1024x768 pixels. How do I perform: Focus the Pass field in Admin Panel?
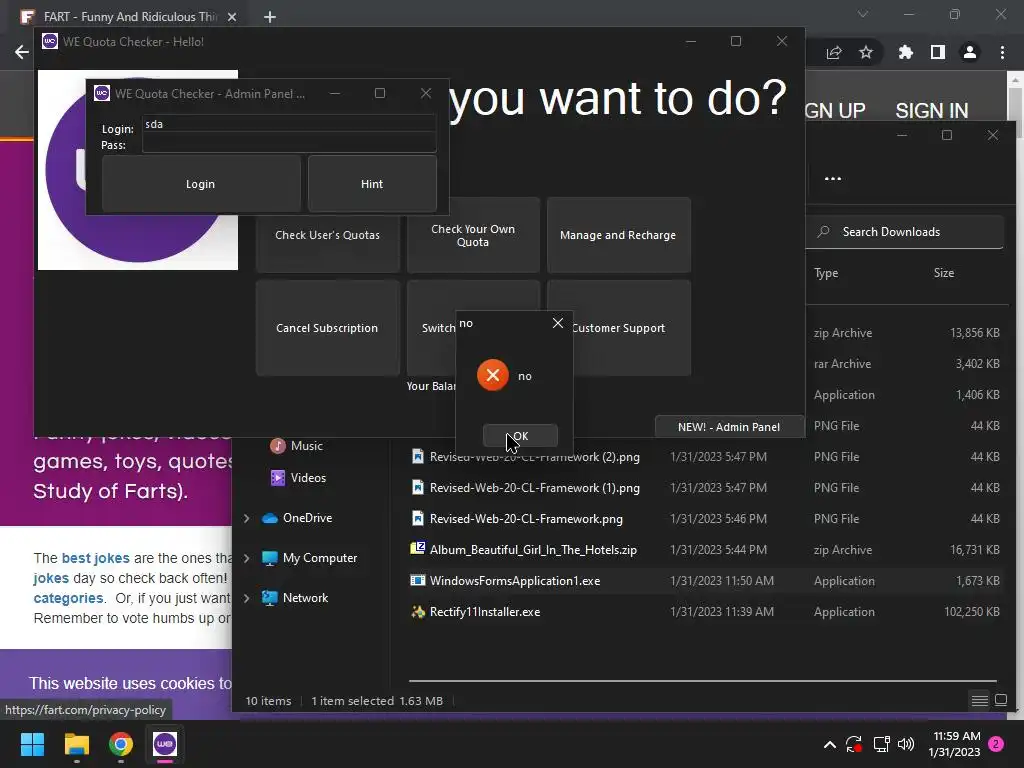[x=289, y=143]
